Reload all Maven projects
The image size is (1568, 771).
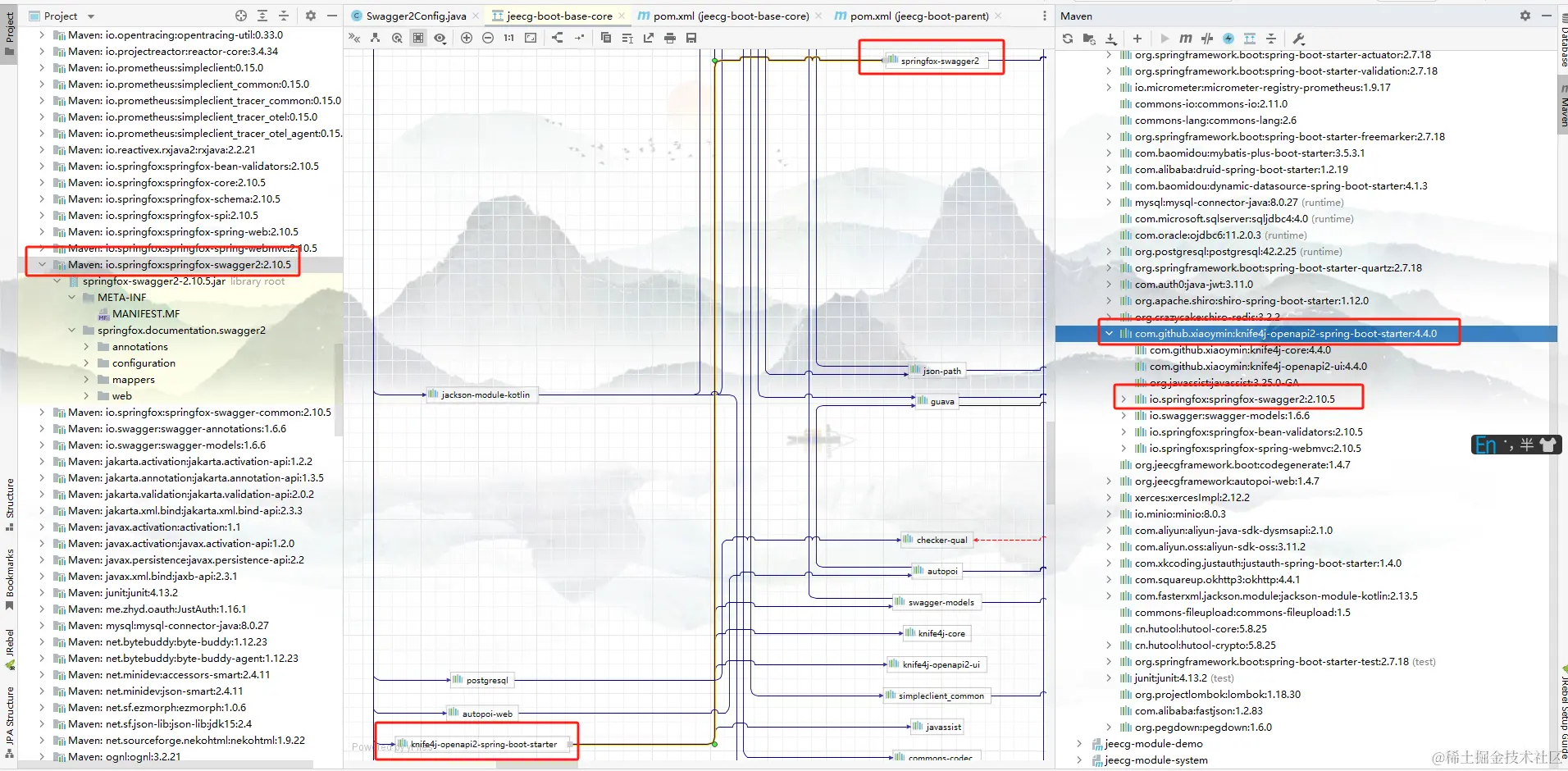(x=1068, y=39)
